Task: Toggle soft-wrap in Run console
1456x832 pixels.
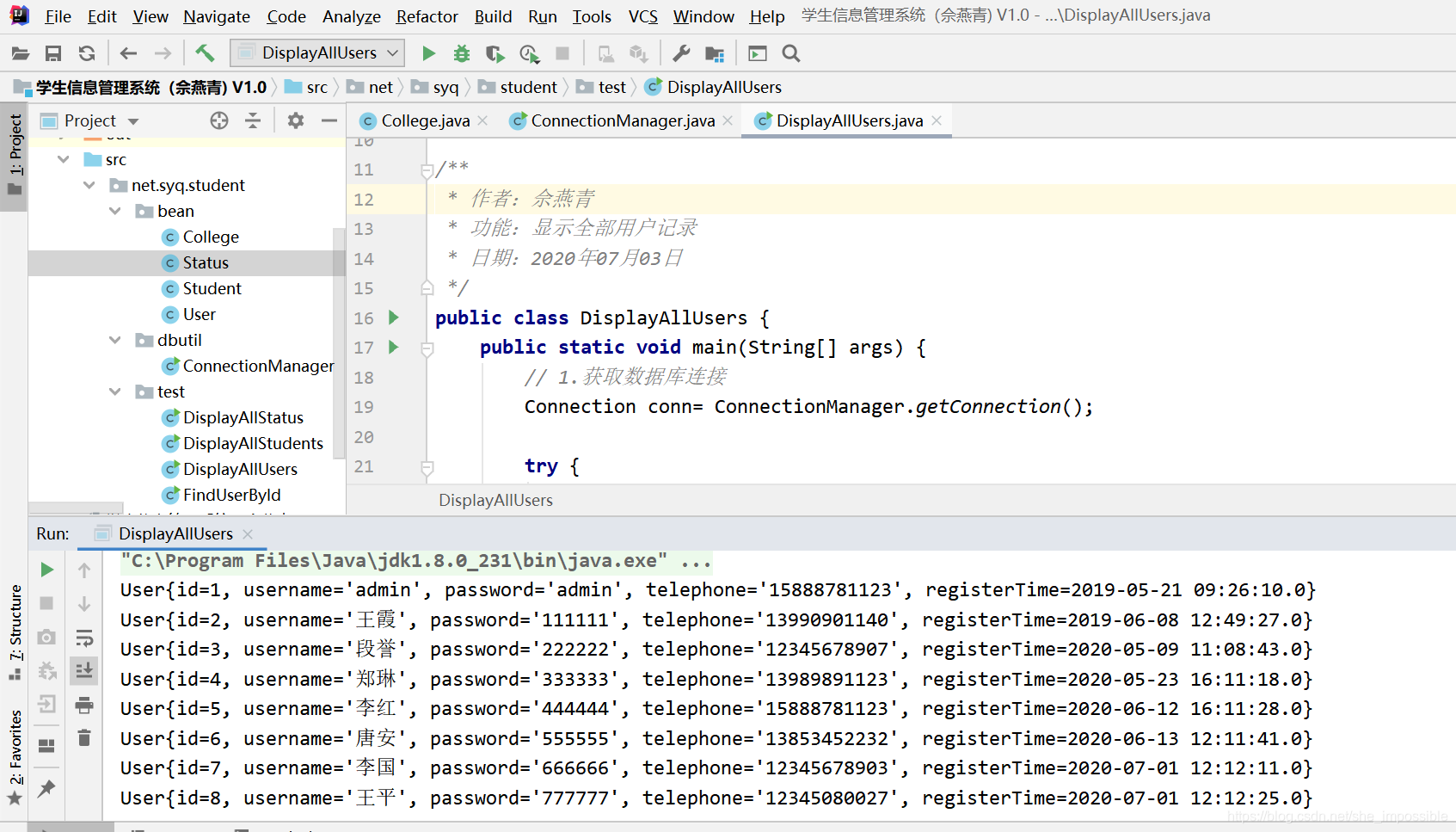Action: [84, 638]
